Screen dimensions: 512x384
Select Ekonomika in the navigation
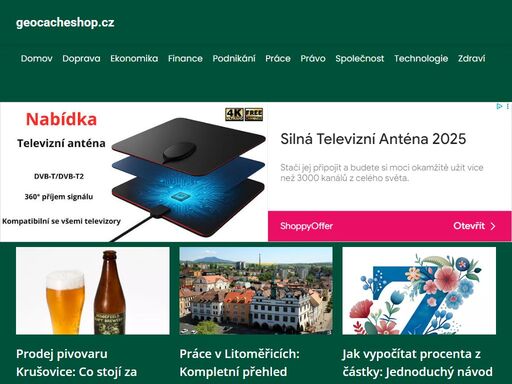[134, 59]
